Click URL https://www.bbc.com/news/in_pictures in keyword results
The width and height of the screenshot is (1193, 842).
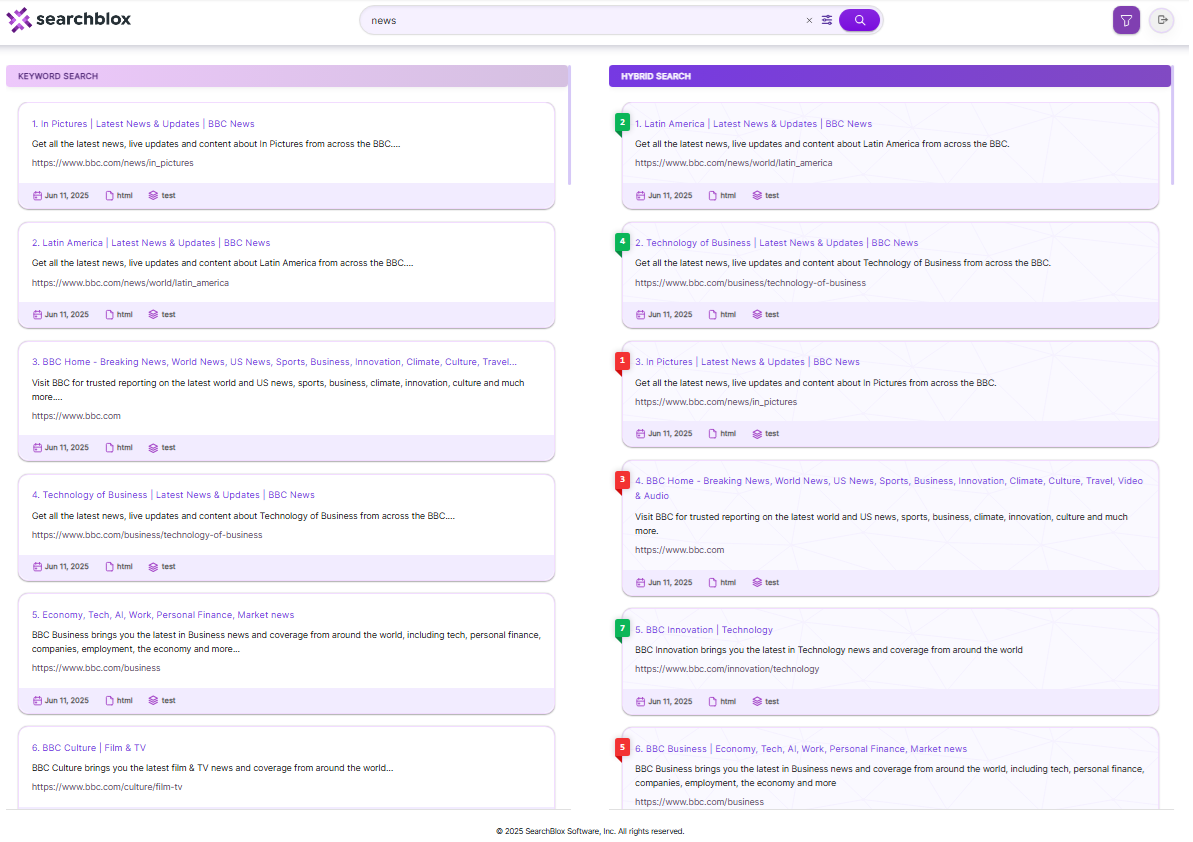[x=113, y=164]
